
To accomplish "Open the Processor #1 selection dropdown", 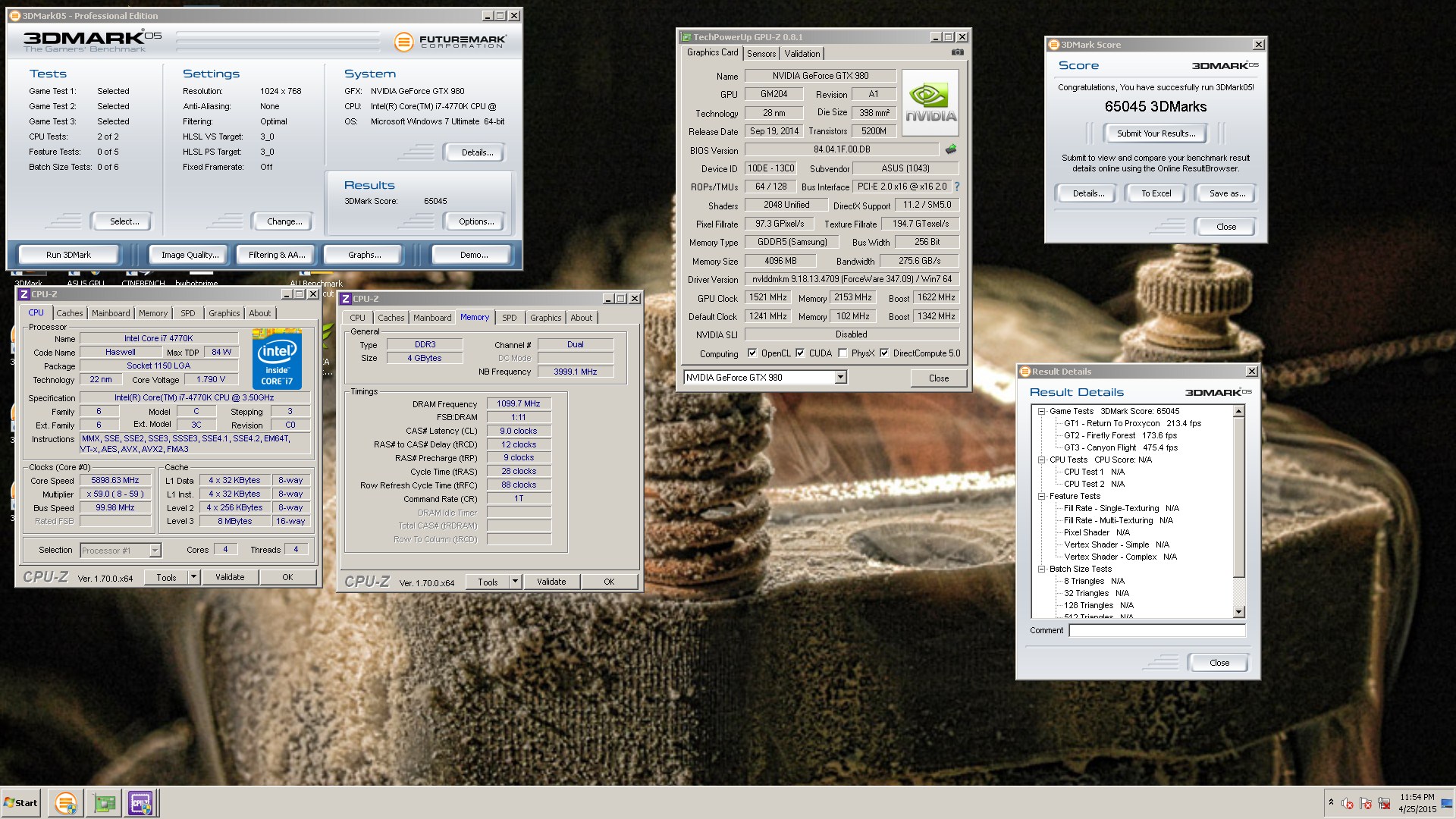I will point(155,551).
